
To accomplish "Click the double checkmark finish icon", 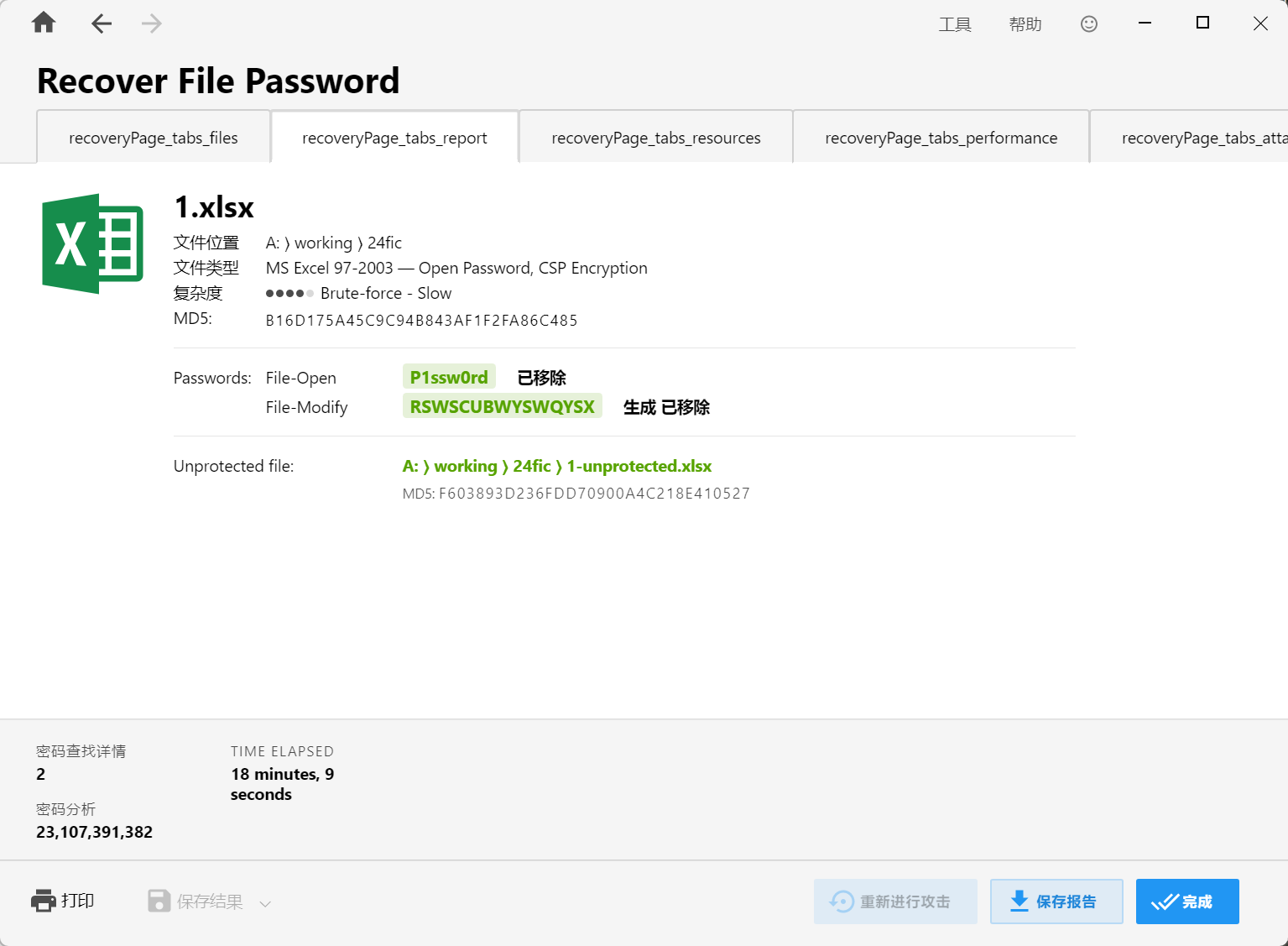I will (x=1165, y=902).
